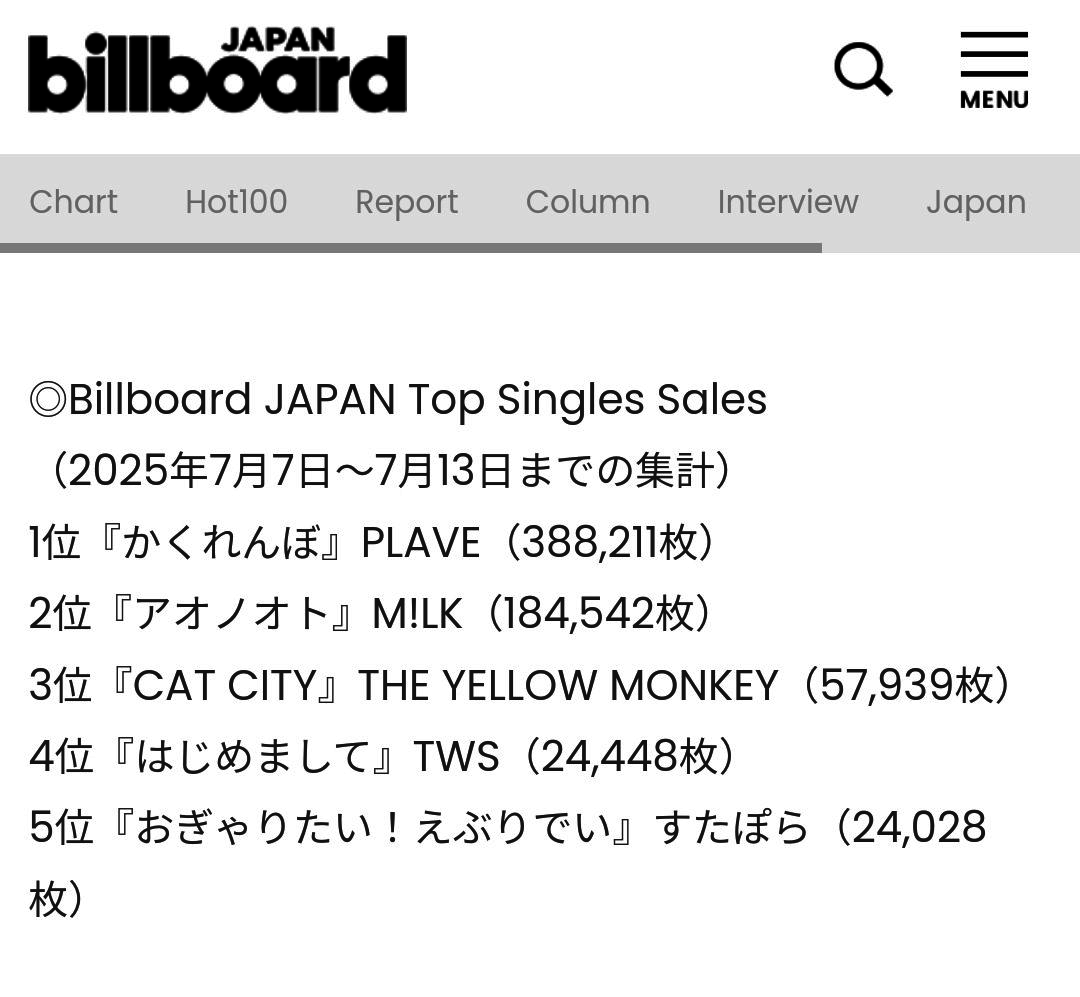Click the Top Singles Sales heading

pyautogui.click(x=398, y=400)
